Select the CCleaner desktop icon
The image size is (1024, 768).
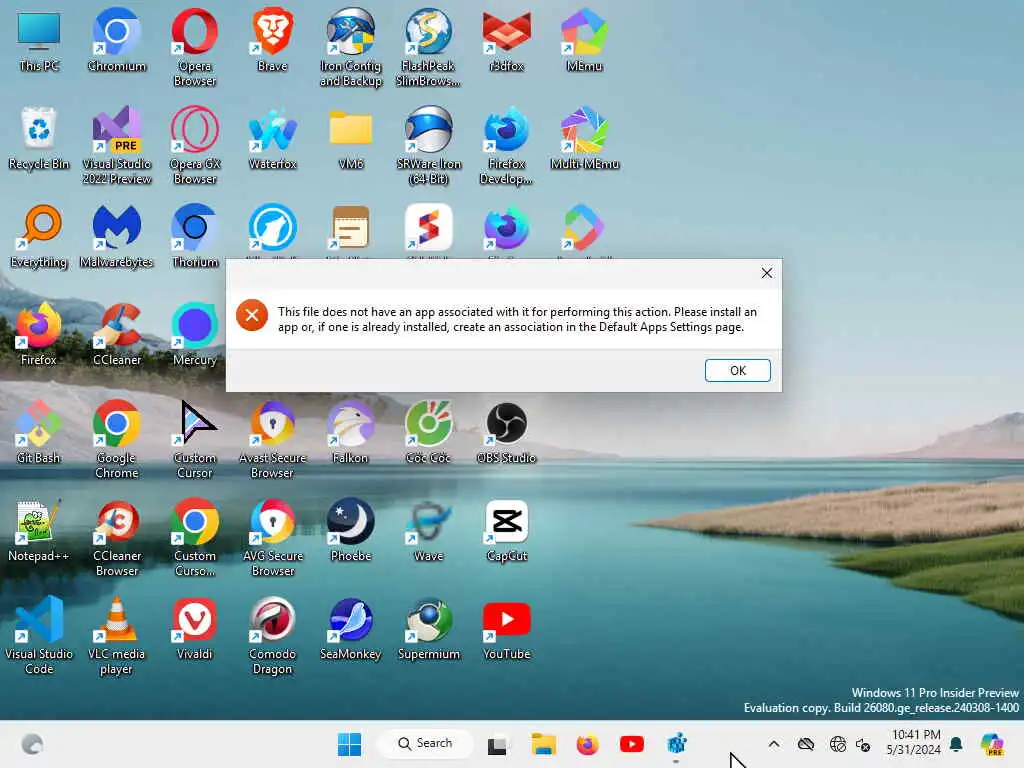[117, 334]
